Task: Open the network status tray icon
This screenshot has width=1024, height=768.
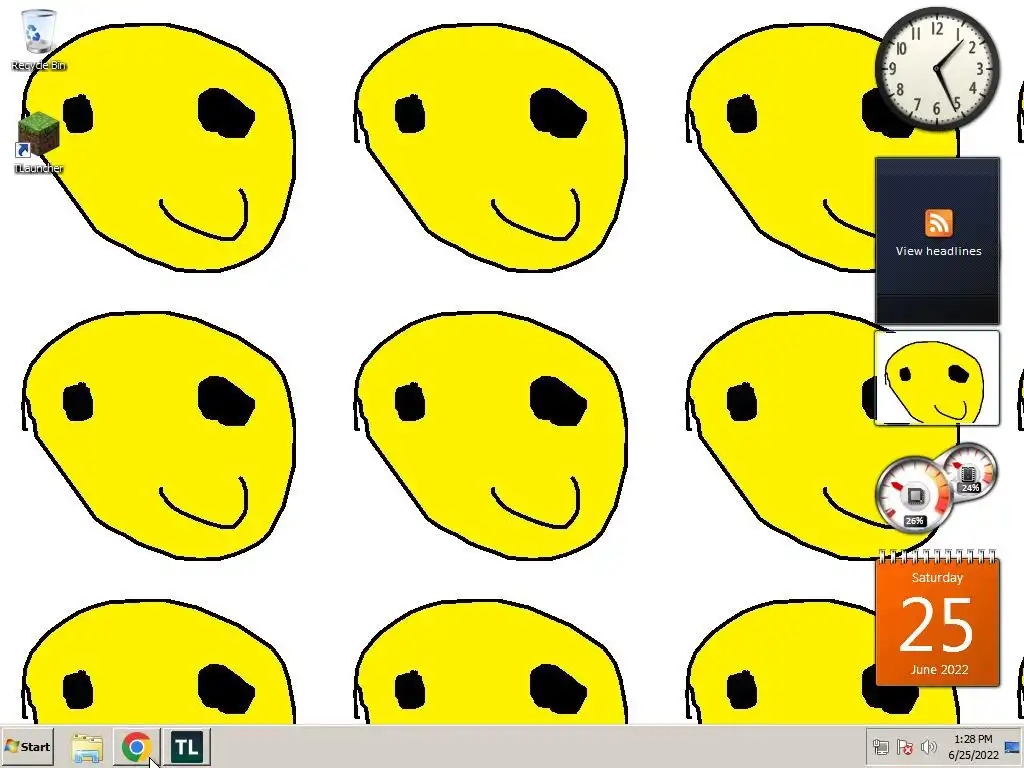Action: tap(881, 746)
